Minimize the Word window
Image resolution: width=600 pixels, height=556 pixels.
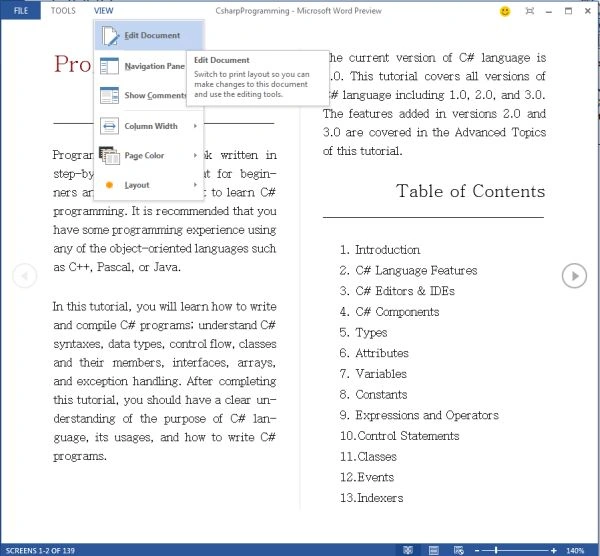(549, 11)
